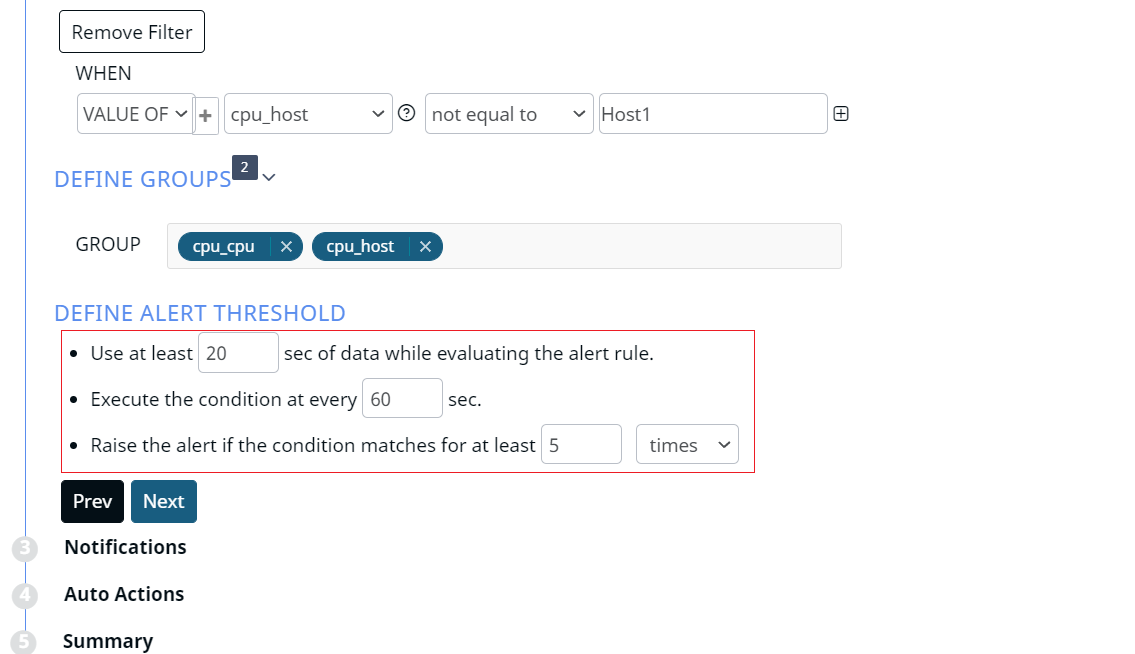Screen dimensions: 1135x654
Task: Click the Next button
Action: coord(164,501)
